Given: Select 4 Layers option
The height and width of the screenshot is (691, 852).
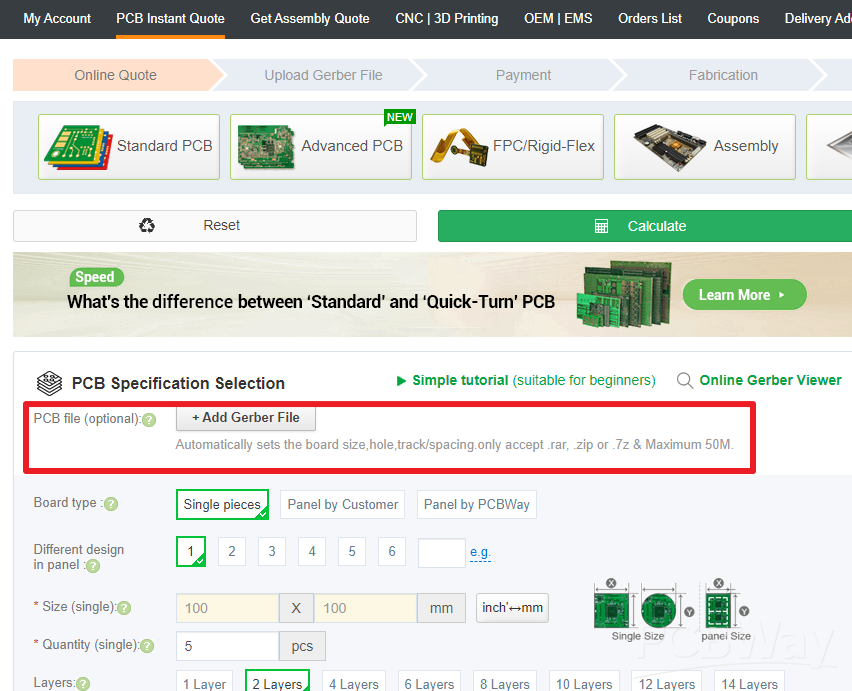Looking at the screenshot, I should [354, 683].
